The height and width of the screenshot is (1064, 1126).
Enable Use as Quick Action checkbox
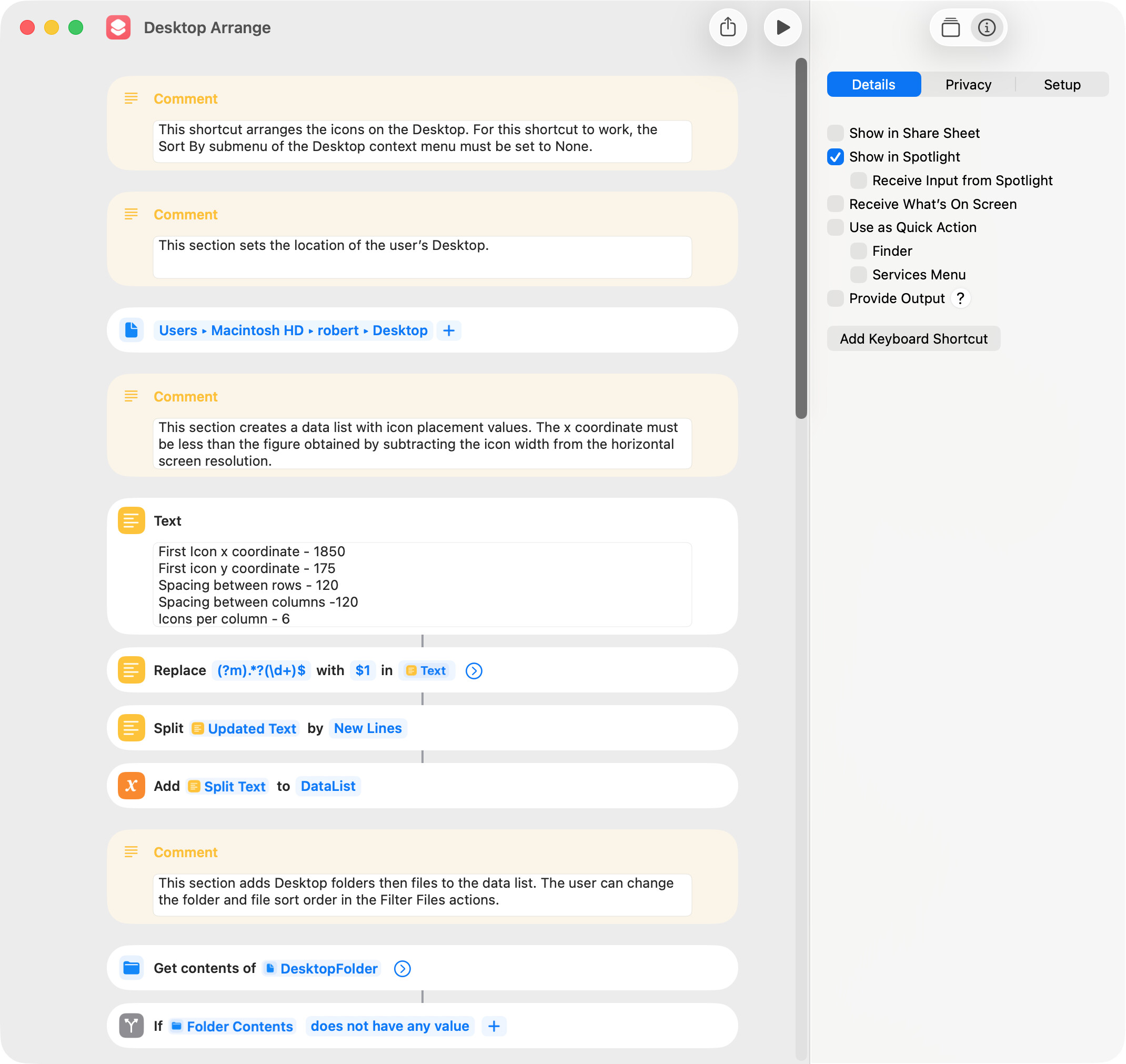coord(835,227)
